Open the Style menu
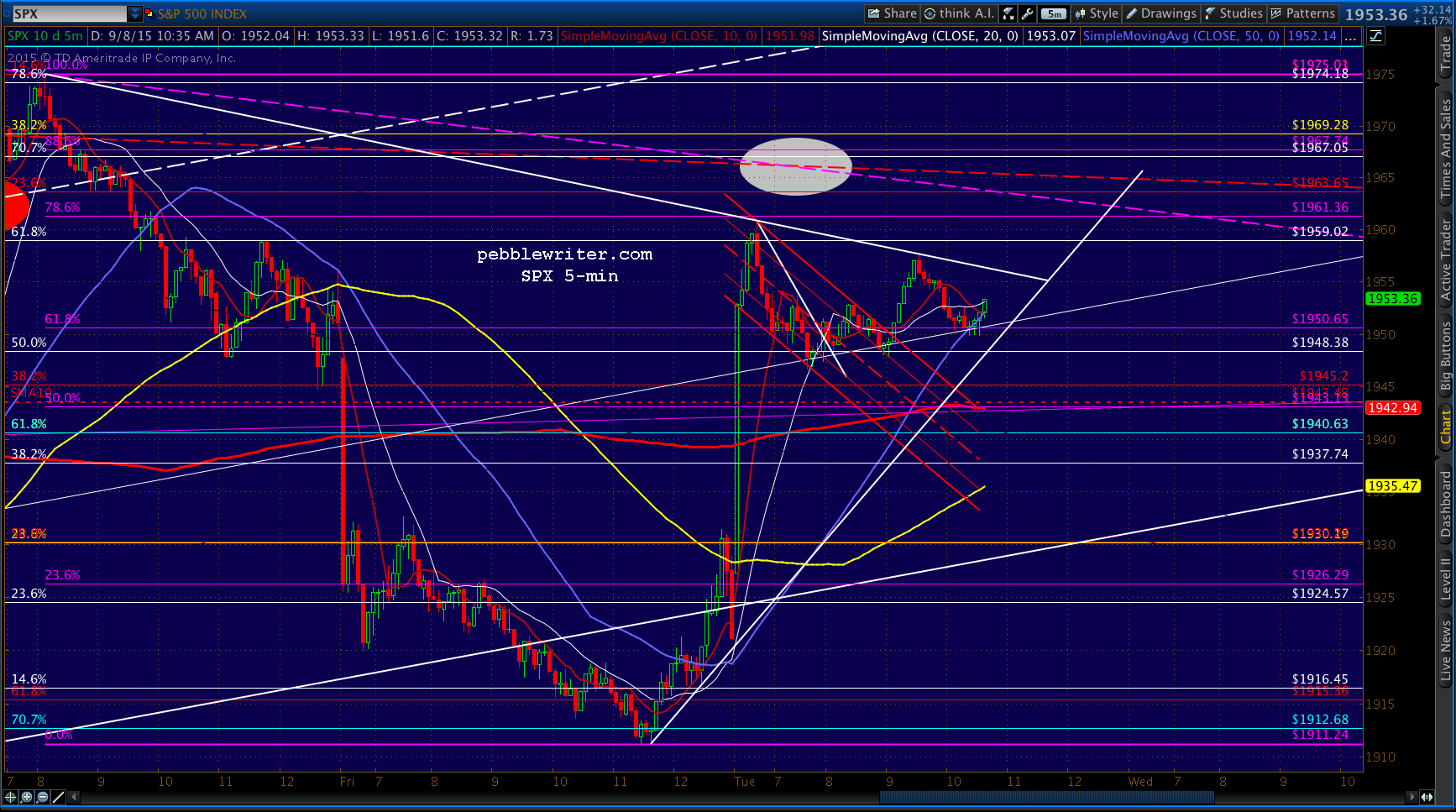This screenshot has height=812, width=1456. coord(1097,13)
